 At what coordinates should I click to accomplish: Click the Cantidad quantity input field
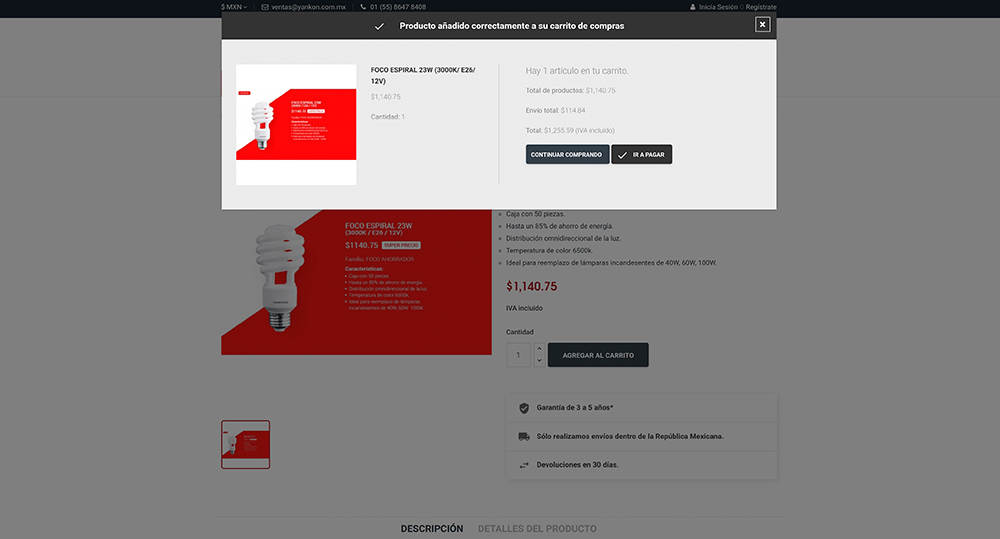coord(518,355)
